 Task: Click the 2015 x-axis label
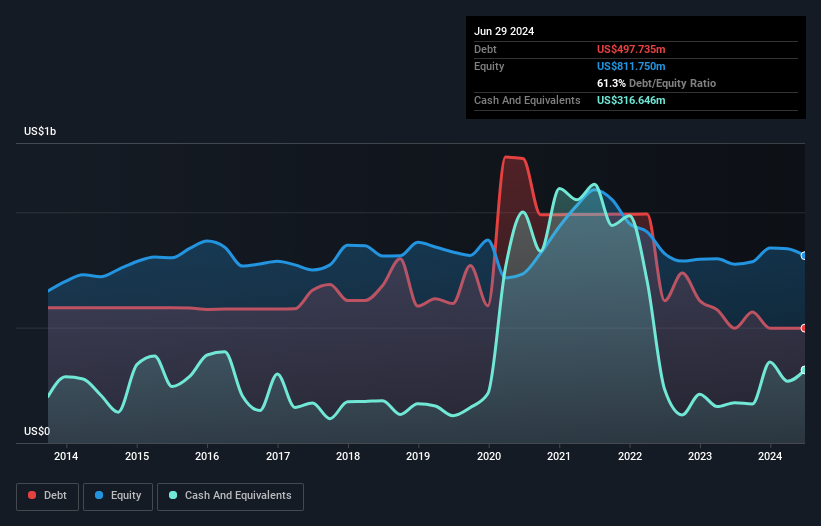(137, 456)
